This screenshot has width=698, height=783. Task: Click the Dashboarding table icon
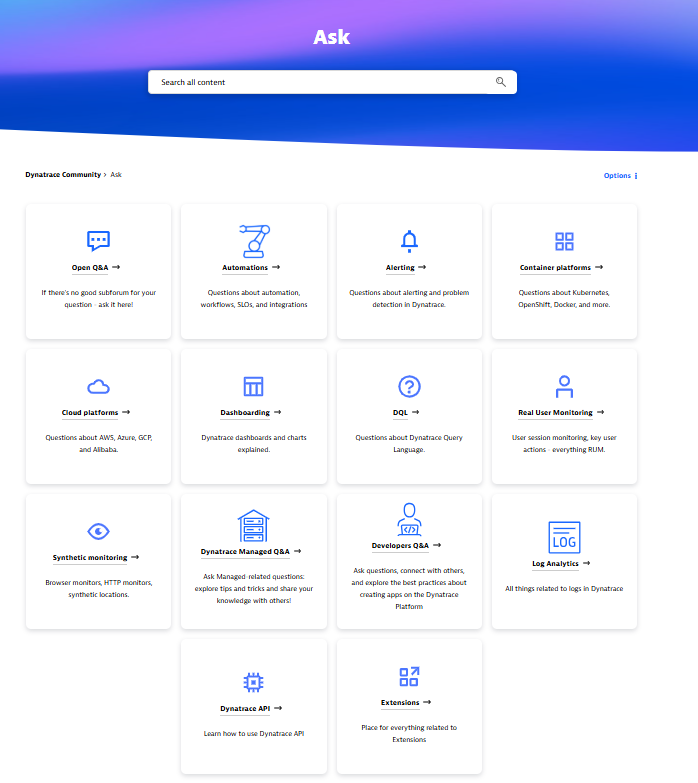[254, 386]
